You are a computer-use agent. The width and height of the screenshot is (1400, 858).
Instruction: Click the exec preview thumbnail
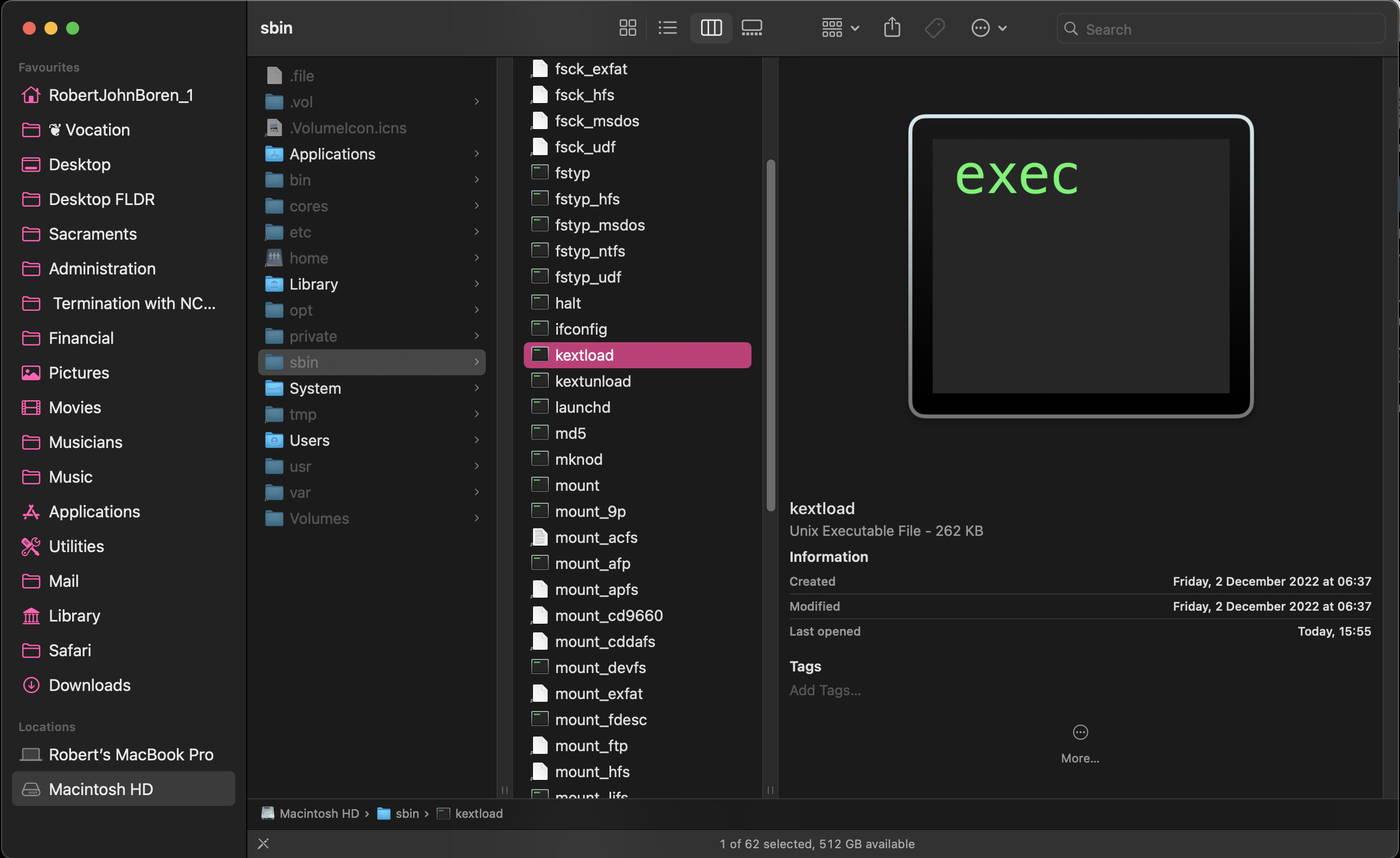tap(1080, 266)
